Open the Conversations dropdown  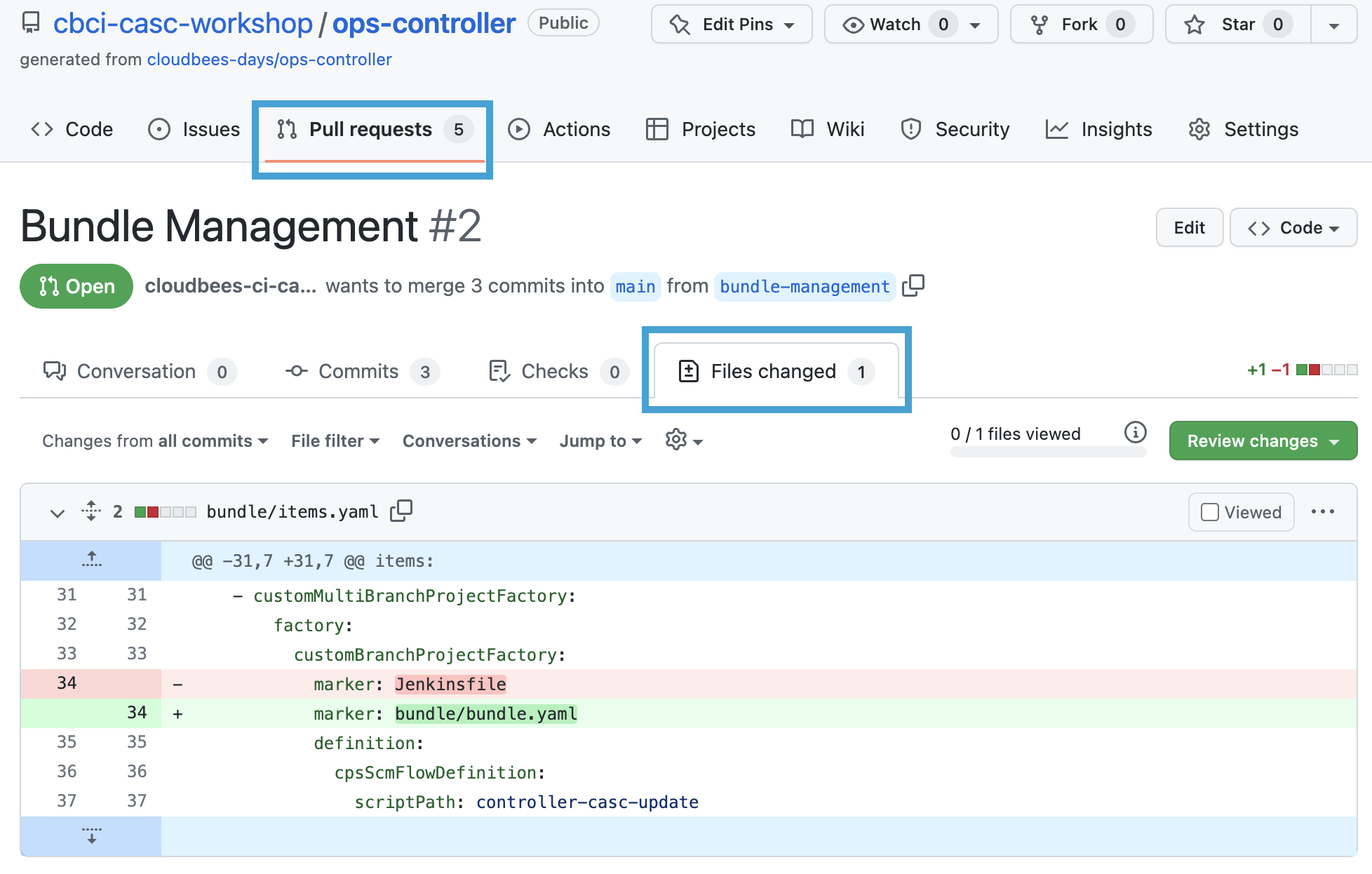(x=469, y=441)
